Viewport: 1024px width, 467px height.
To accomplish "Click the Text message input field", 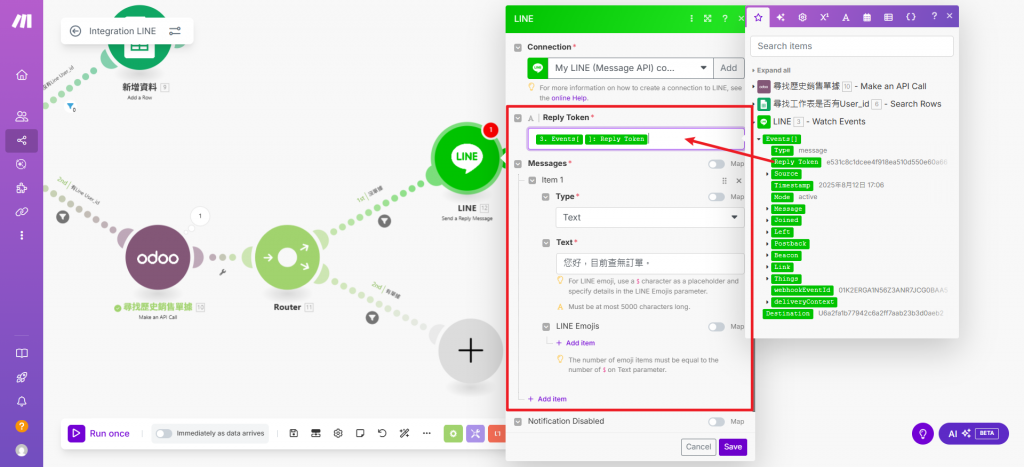I will tap(650, 263).
